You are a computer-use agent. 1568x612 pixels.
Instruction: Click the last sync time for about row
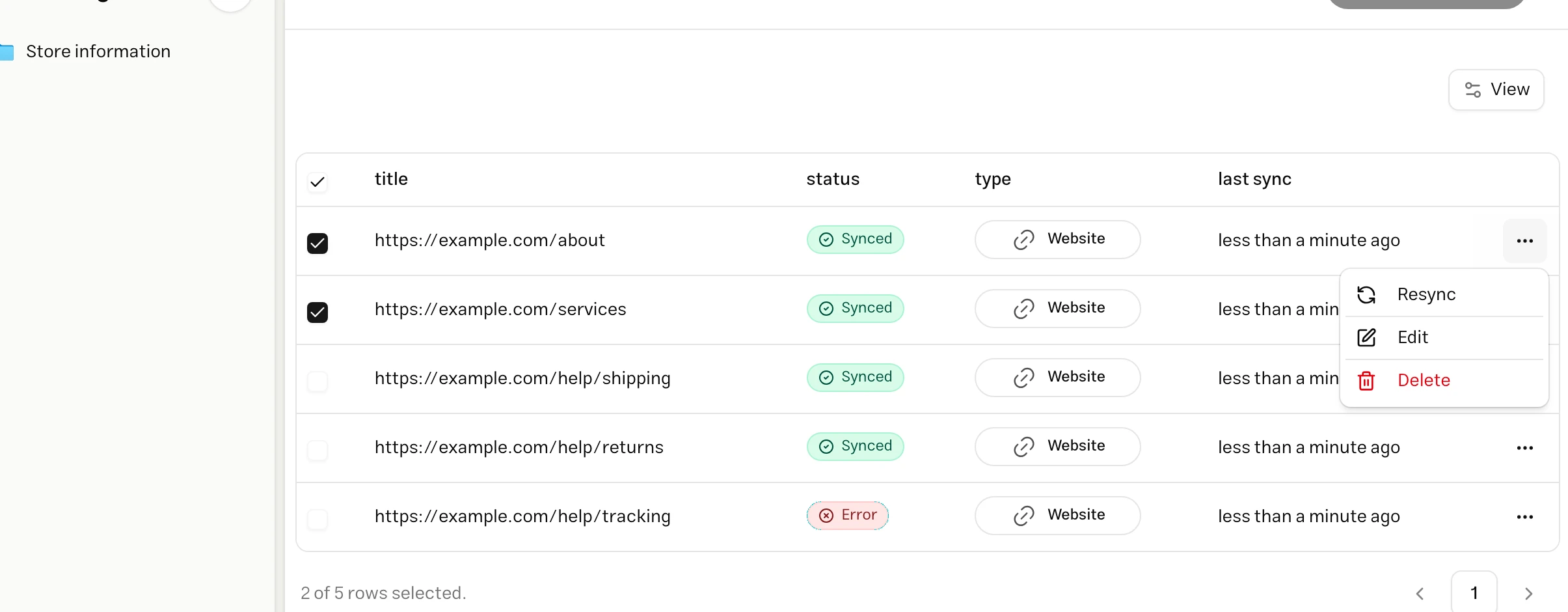coord(1308,241)
